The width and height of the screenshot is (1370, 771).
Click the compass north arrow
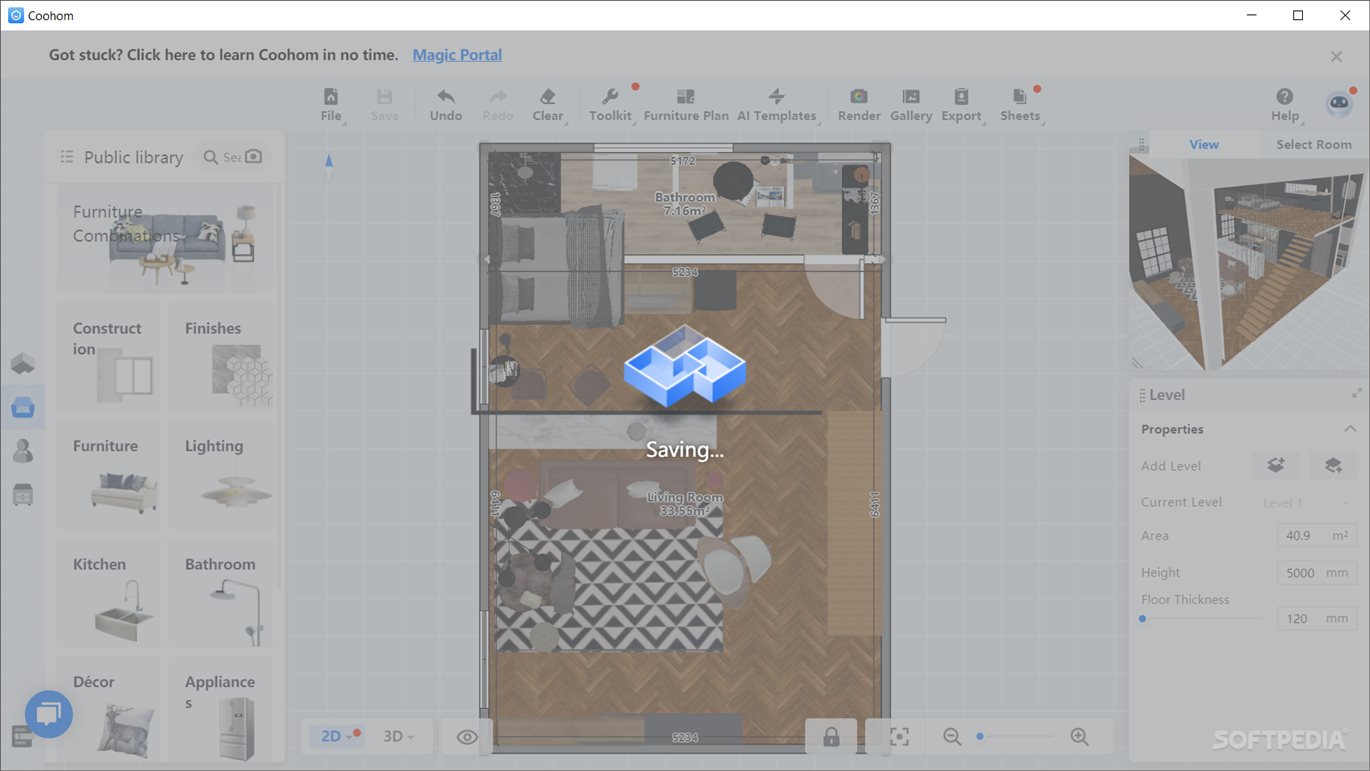[329, 162]
